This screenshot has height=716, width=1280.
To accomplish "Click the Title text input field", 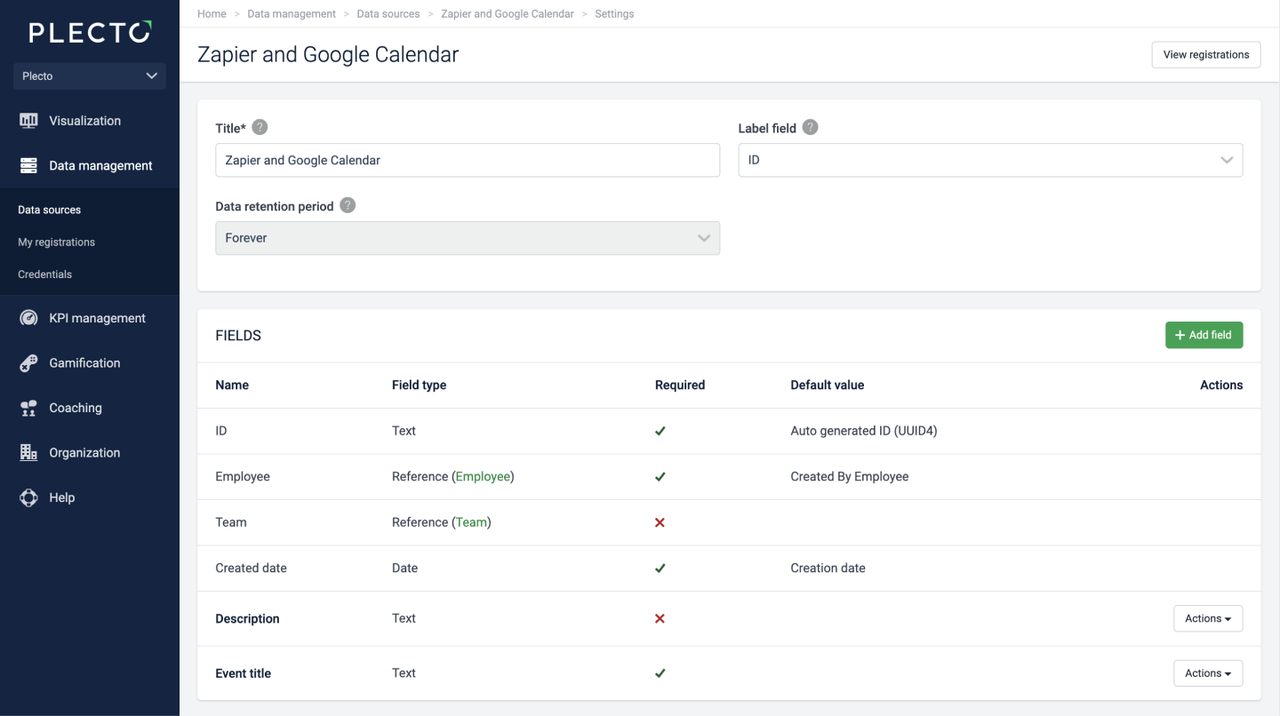I will [x=467, y=160].
